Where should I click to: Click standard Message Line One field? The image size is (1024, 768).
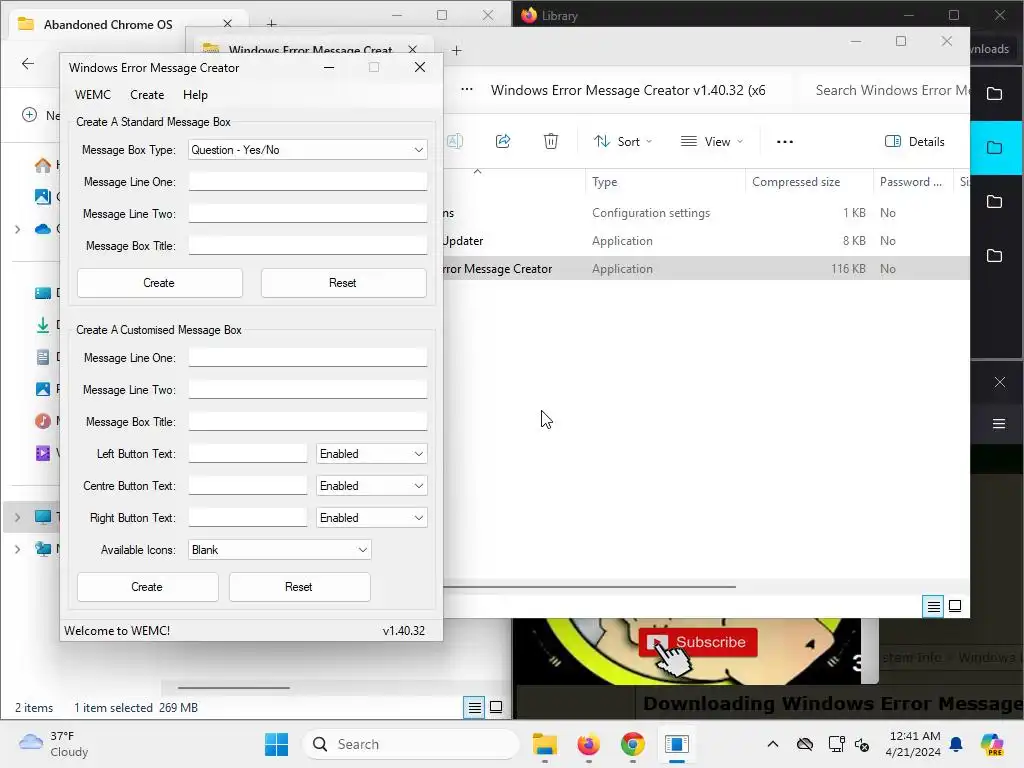click(308, 182)
